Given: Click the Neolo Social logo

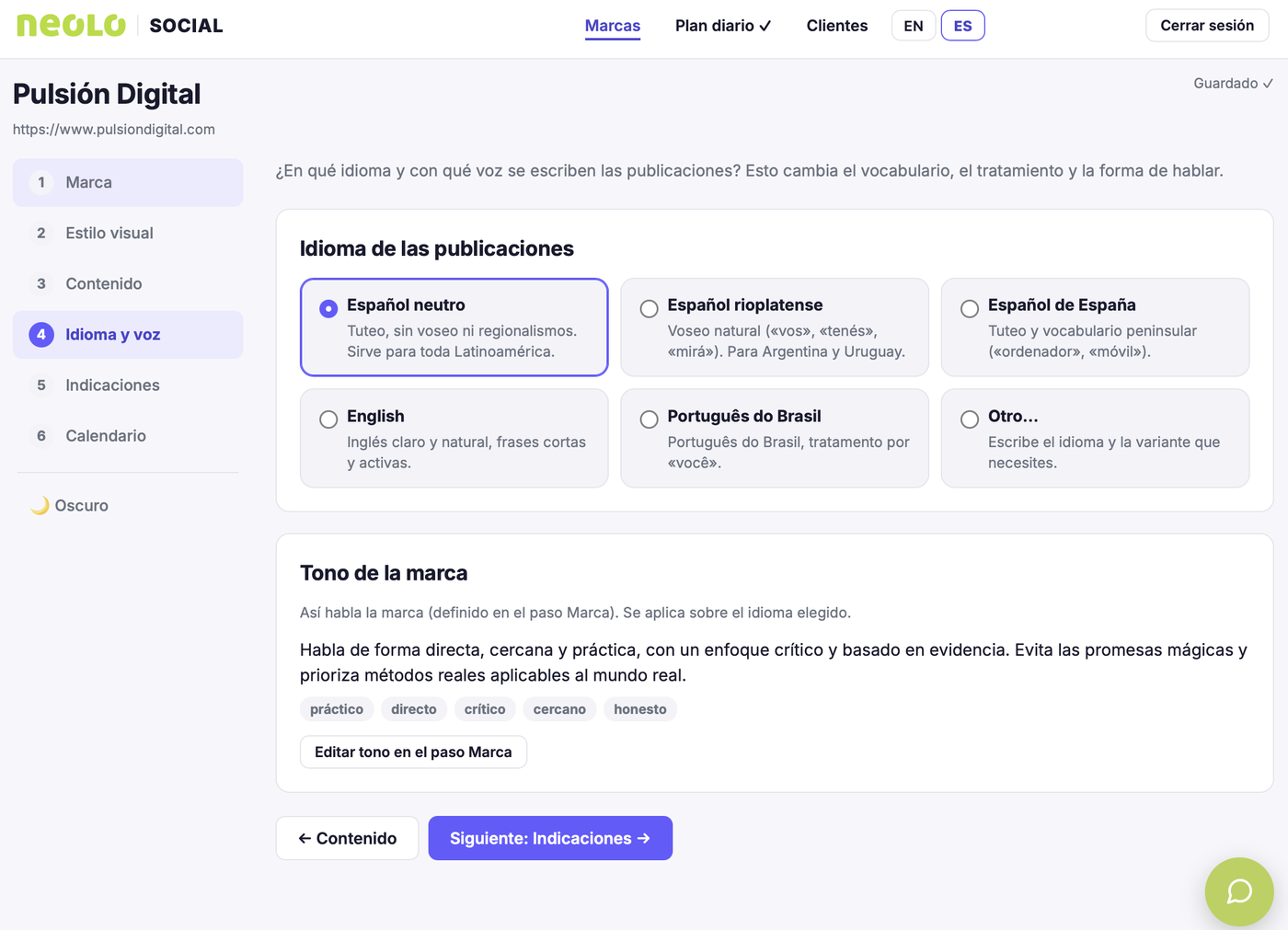Looking at the screenshot, I should [x=120, y=26].
